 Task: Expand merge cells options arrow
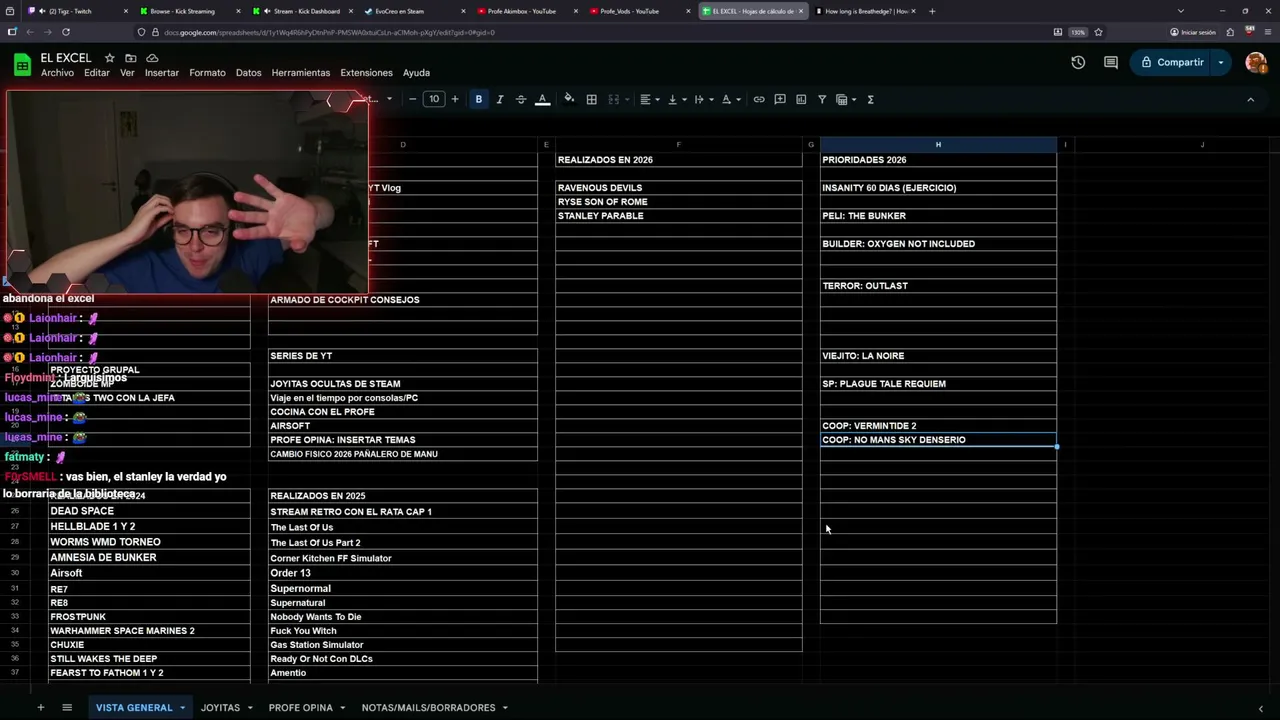tap(627, 99)
